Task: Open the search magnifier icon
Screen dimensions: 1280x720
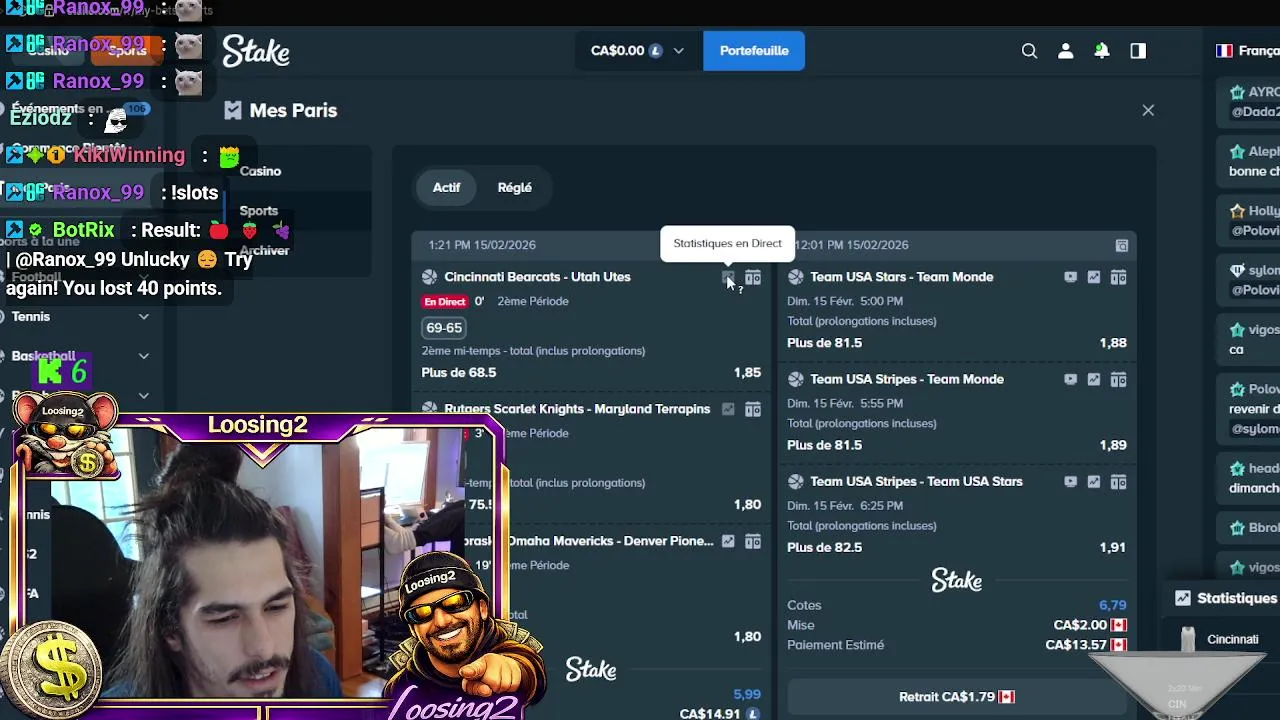Action: tap(1029, 51)
